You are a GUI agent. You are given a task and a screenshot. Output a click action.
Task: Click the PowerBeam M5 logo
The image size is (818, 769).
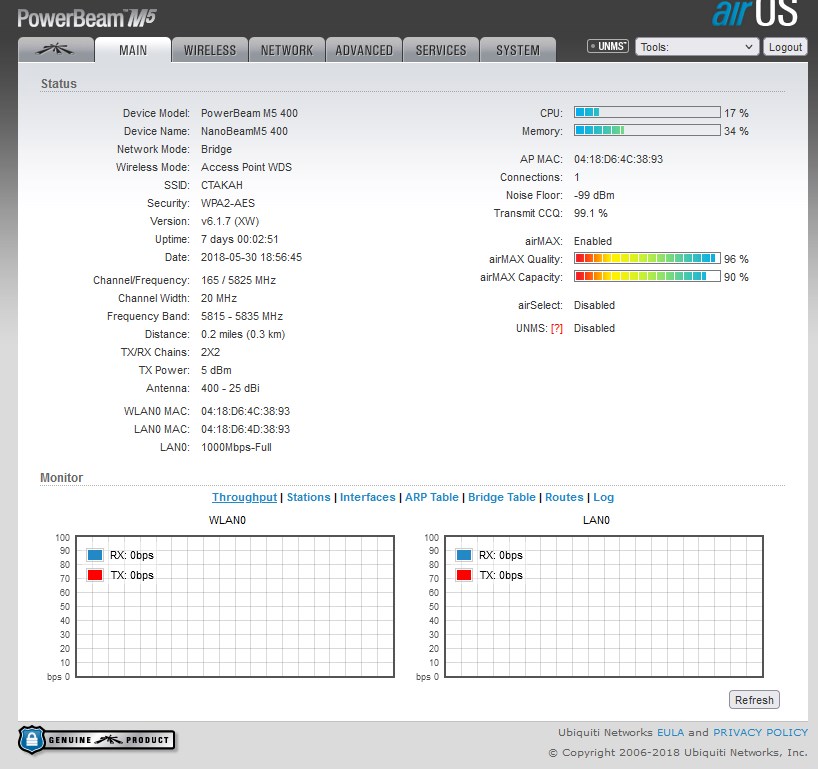coord(87,18)
